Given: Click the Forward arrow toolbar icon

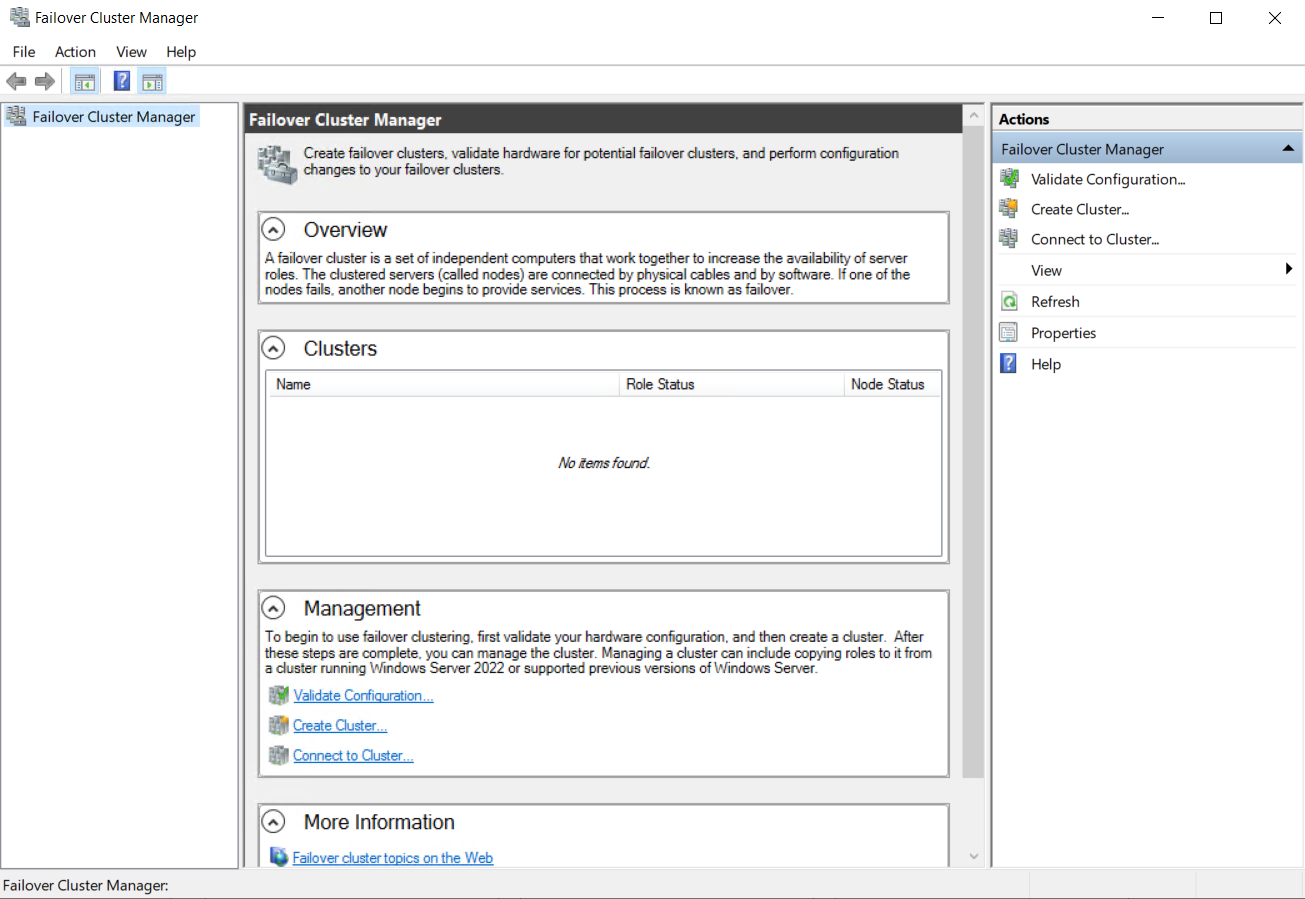Looking at the screenshot, I should point(44,82).
